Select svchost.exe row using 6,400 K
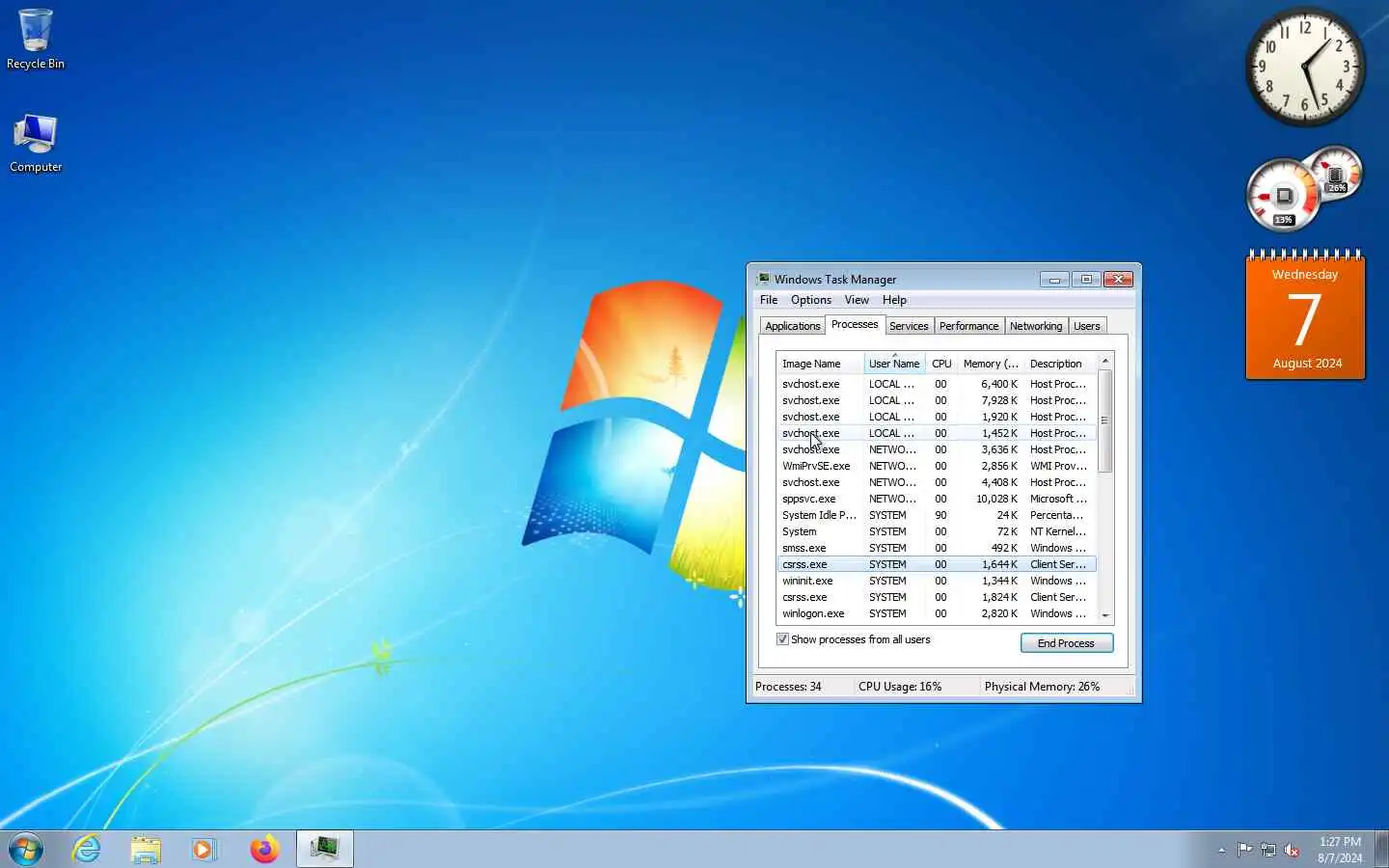Viewport: 1389px width, 868px height. tap(937, 384)
